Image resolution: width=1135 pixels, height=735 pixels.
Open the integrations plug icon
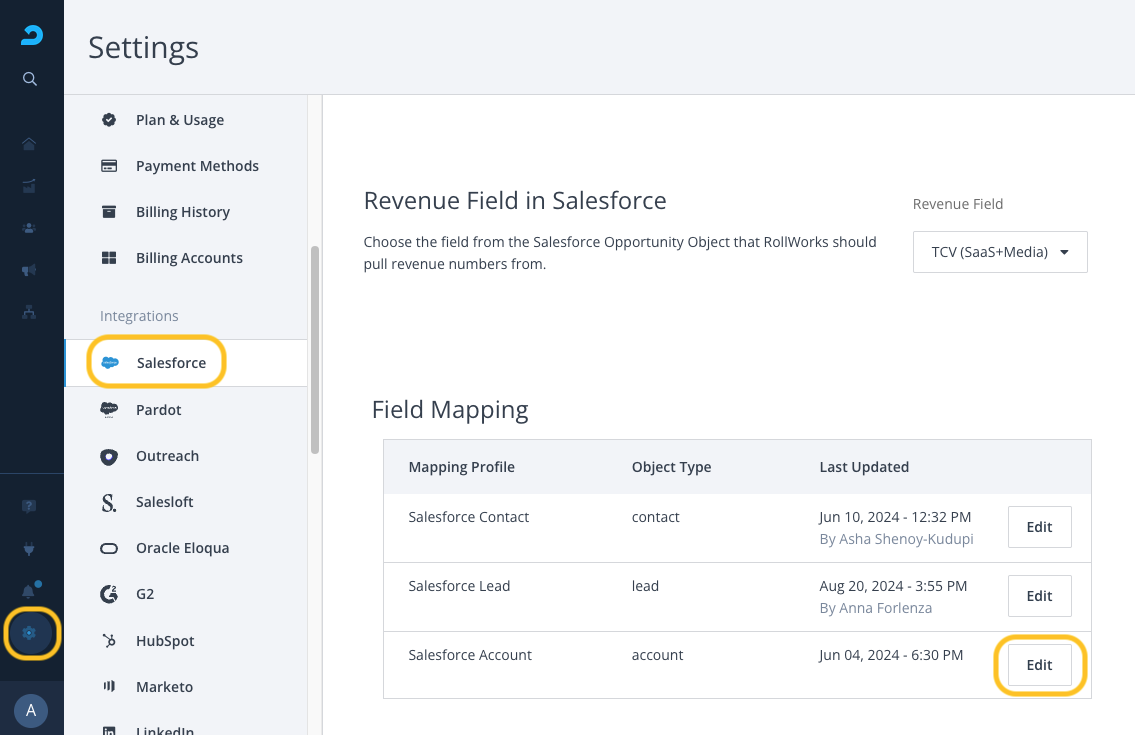(x=29, y=548)
